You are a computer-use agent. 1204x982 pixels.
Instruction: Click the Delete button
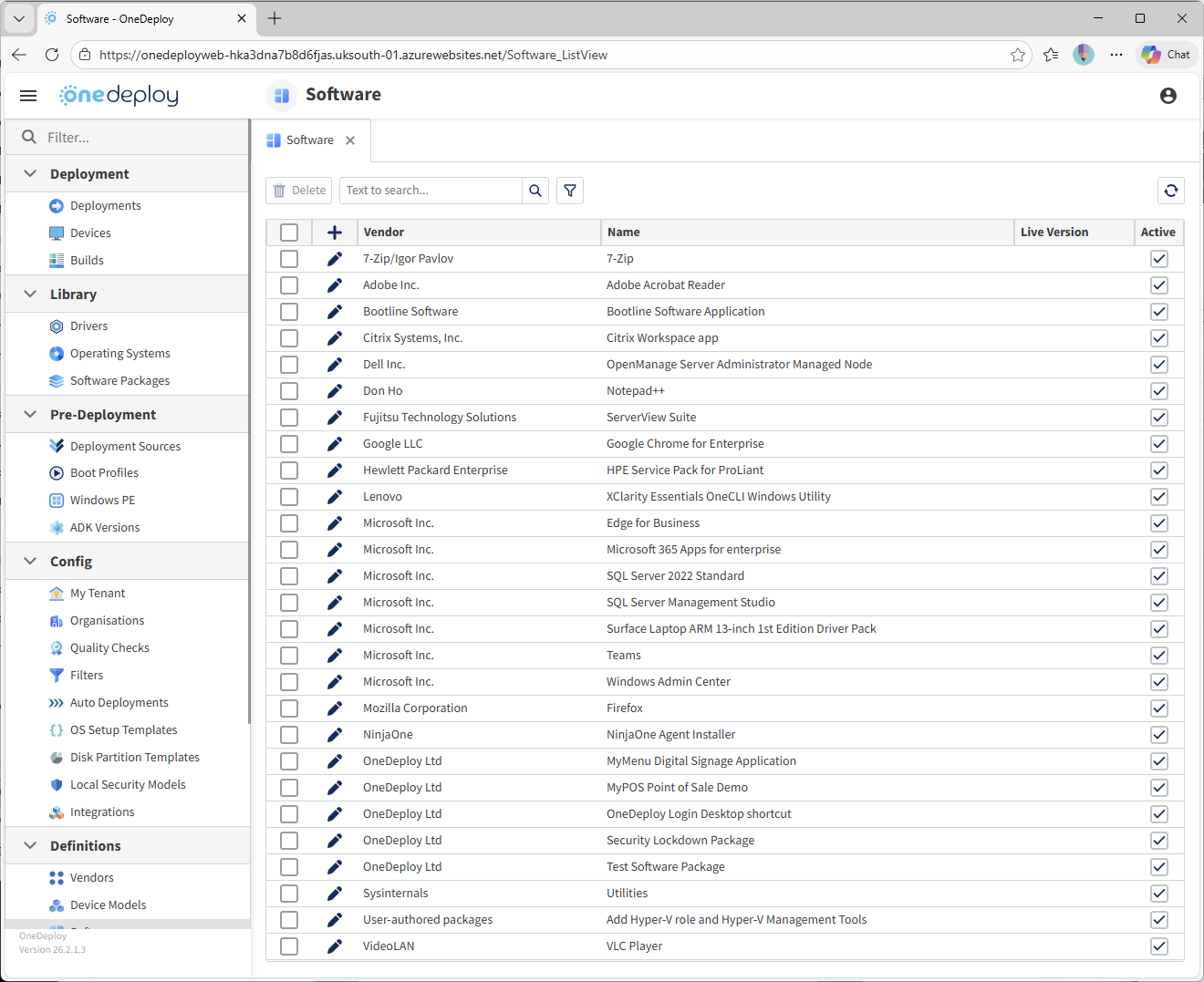point(299,191)
